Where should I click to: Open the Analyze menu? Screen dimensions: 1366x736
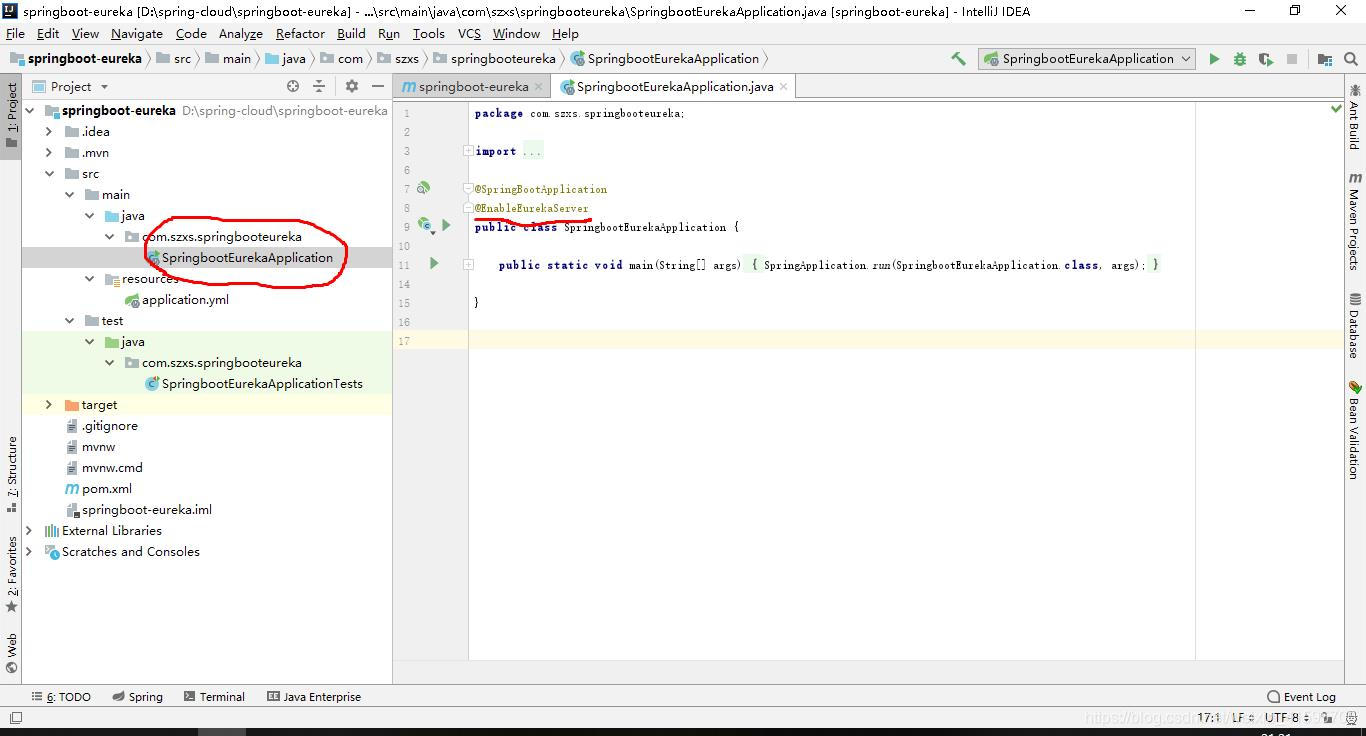click(241, 33)
